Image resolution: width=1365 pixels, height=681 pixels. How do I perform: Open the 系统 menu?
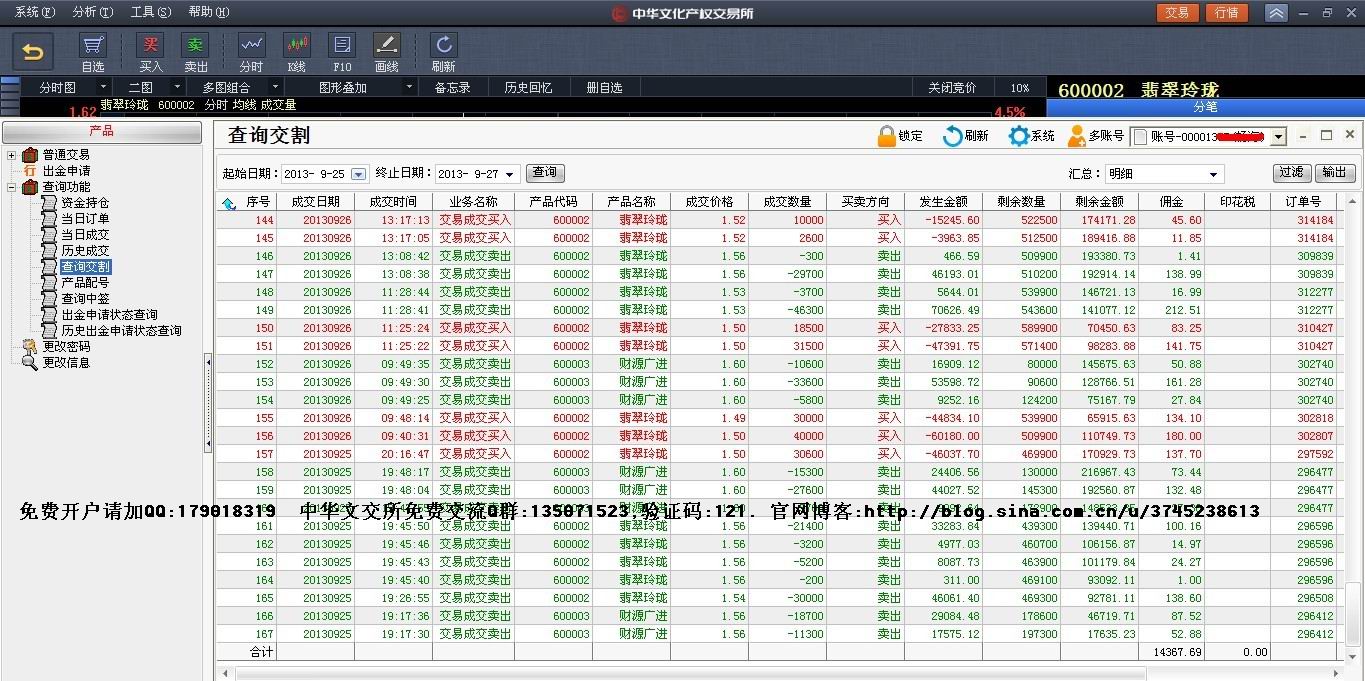[x=34, y=12]
